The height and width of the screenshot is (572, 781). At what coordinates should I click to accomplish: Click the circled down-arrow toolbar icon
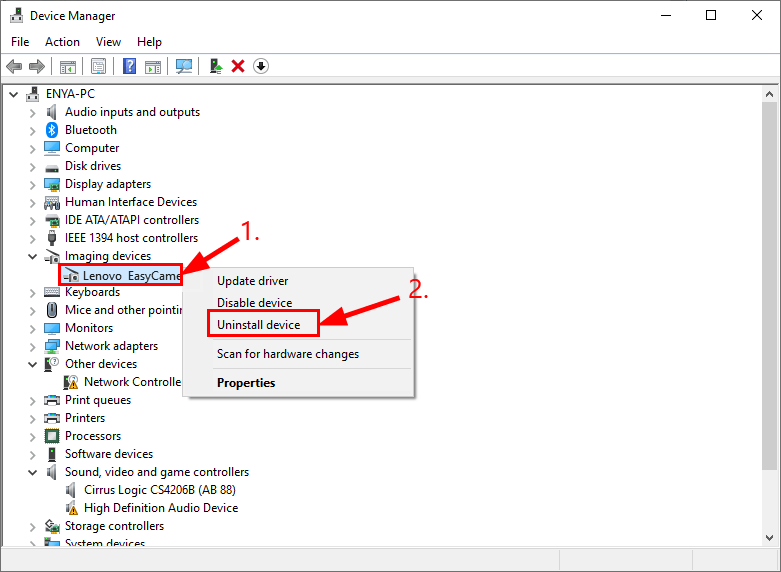pyautogui.click(x=261, y=66)
